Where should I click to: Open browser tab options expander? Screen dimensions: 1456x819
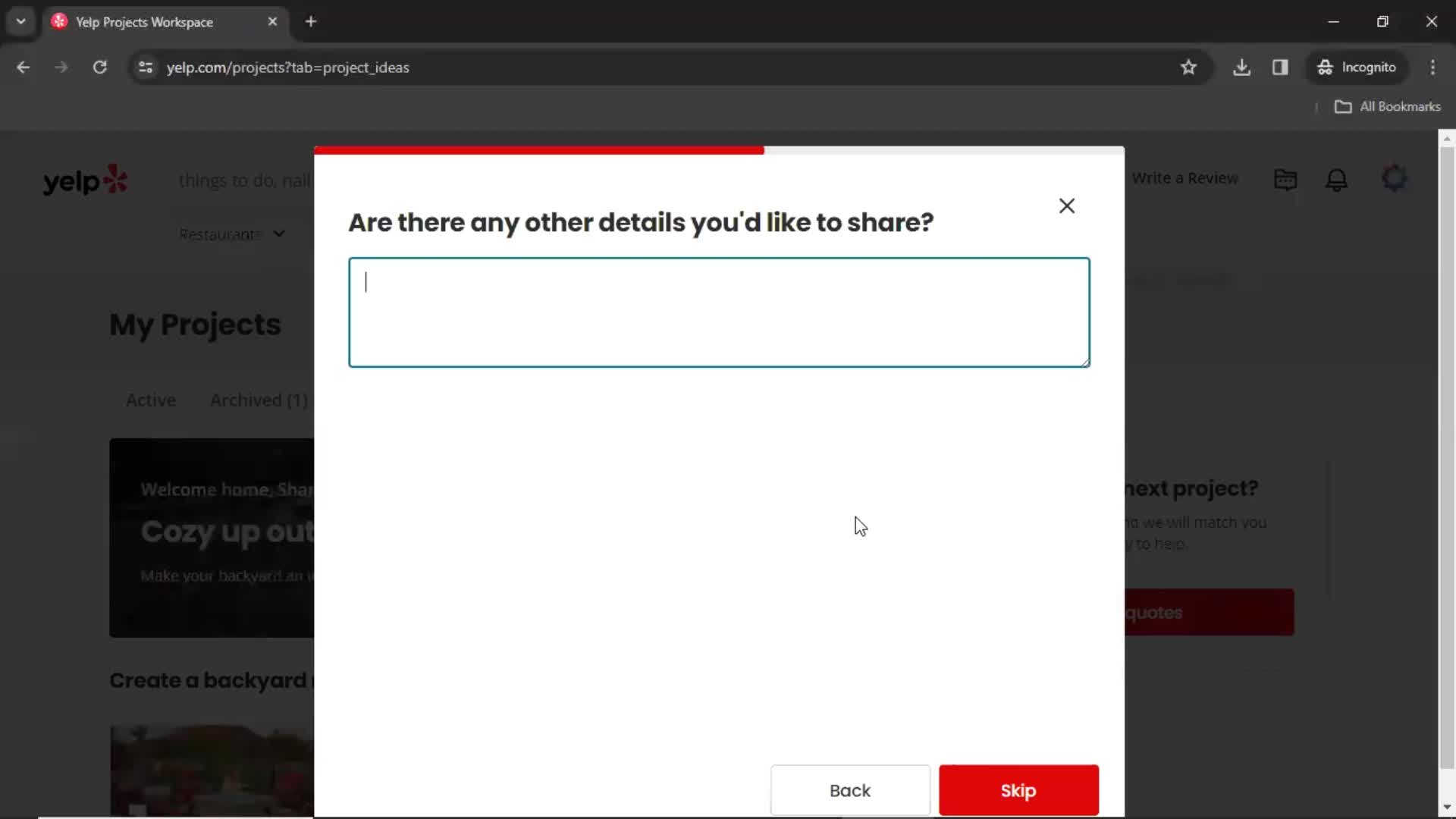click(20, 22)
